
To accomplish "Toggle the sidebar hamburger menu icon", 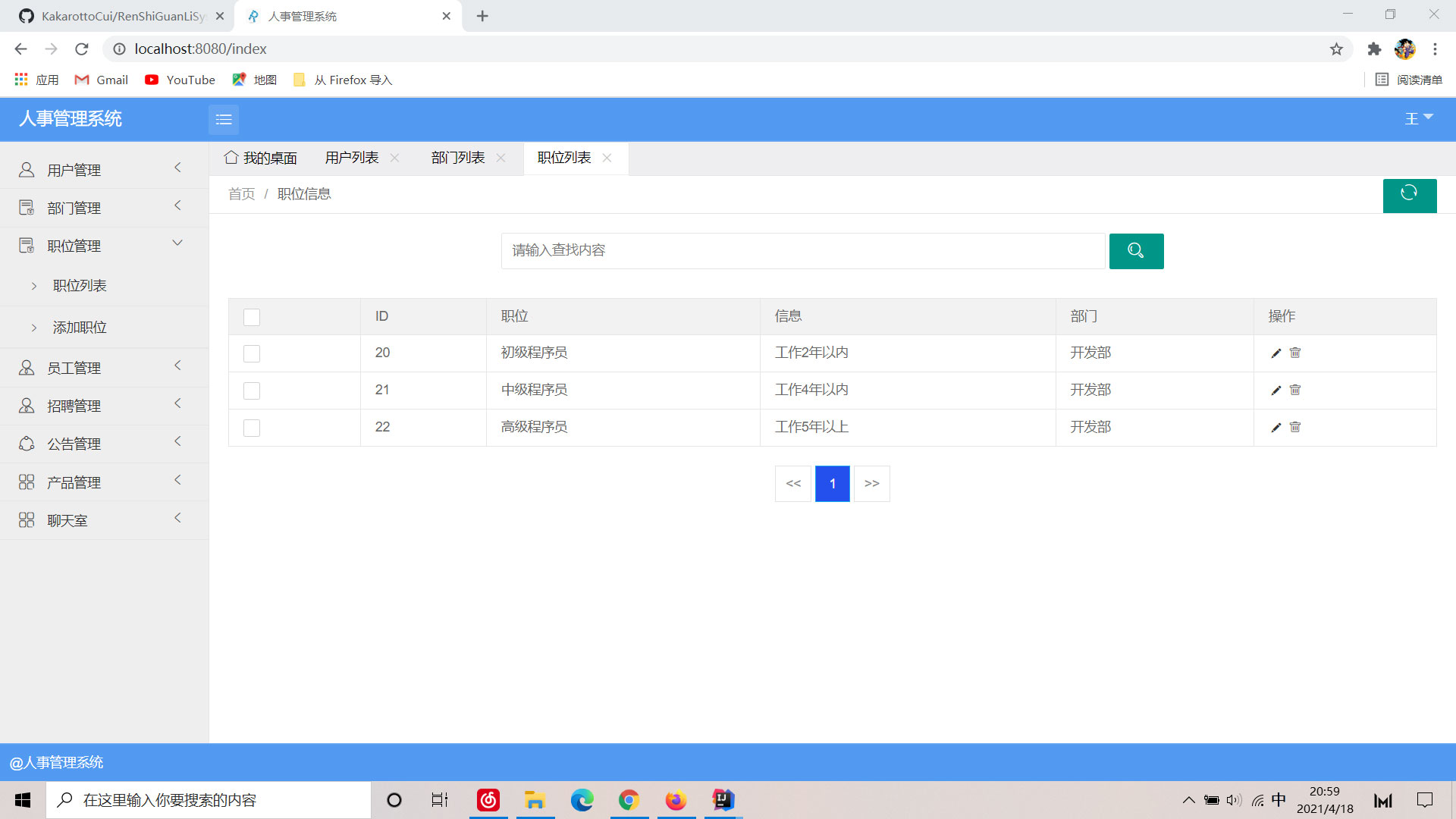I will pos(224,119).
